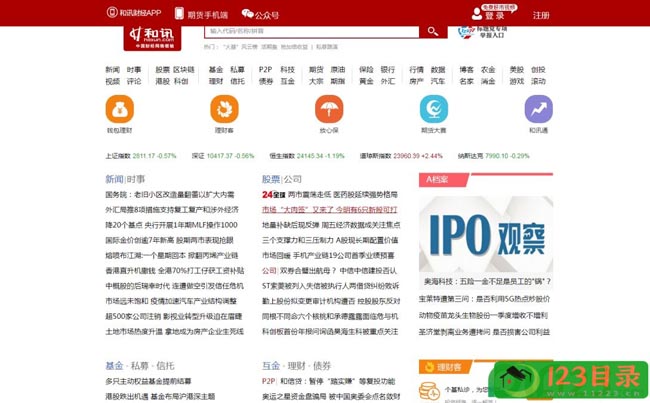Open 保险 in the navigation menu
Screen dimensions: 650x403
[366, 70]
